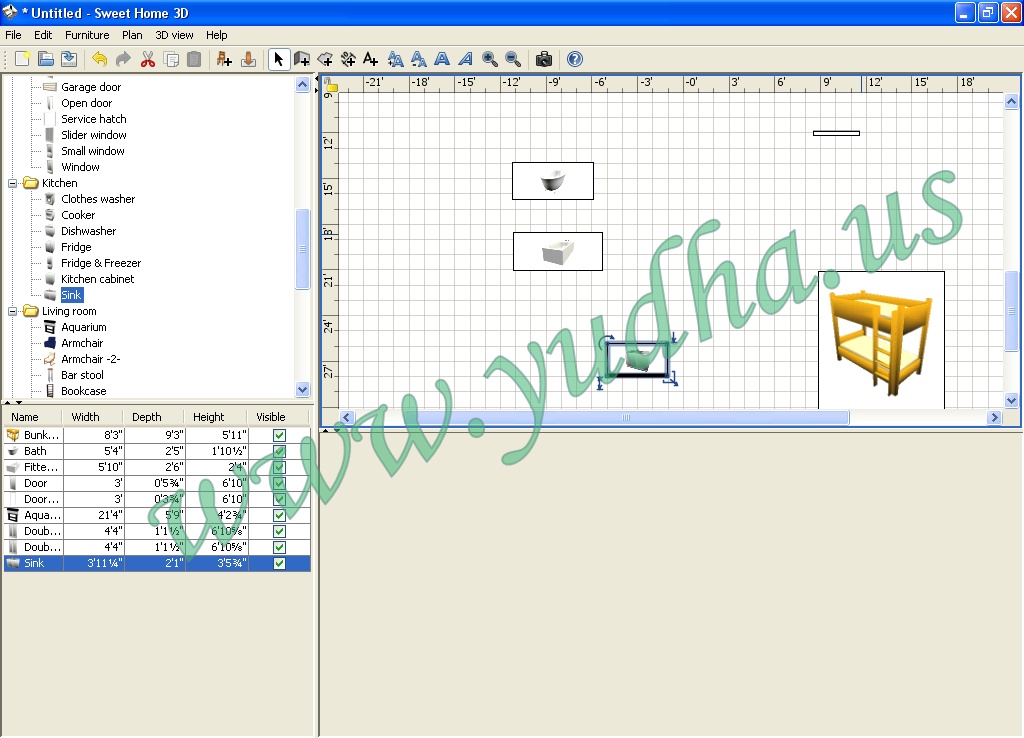Choose the Create rooms tool

click(325, 59)
